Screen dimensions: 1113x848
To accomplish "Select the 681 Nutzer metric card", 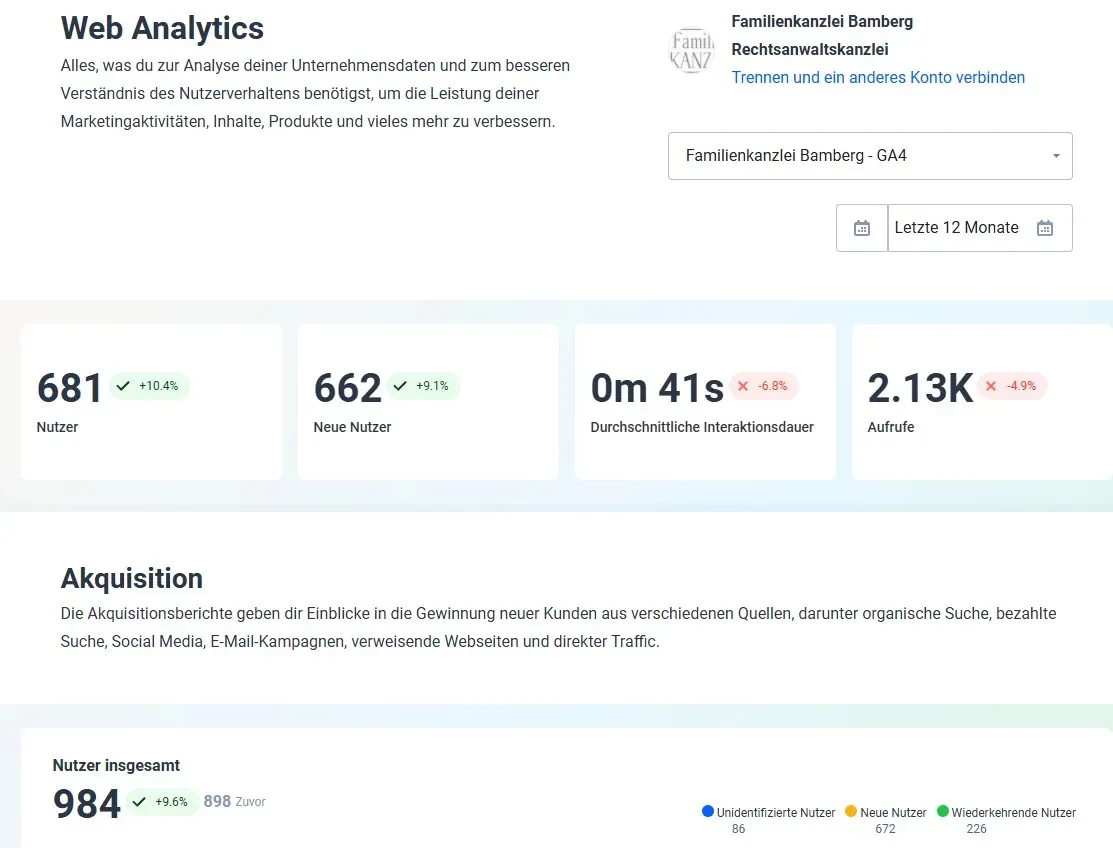I will 151,402.
